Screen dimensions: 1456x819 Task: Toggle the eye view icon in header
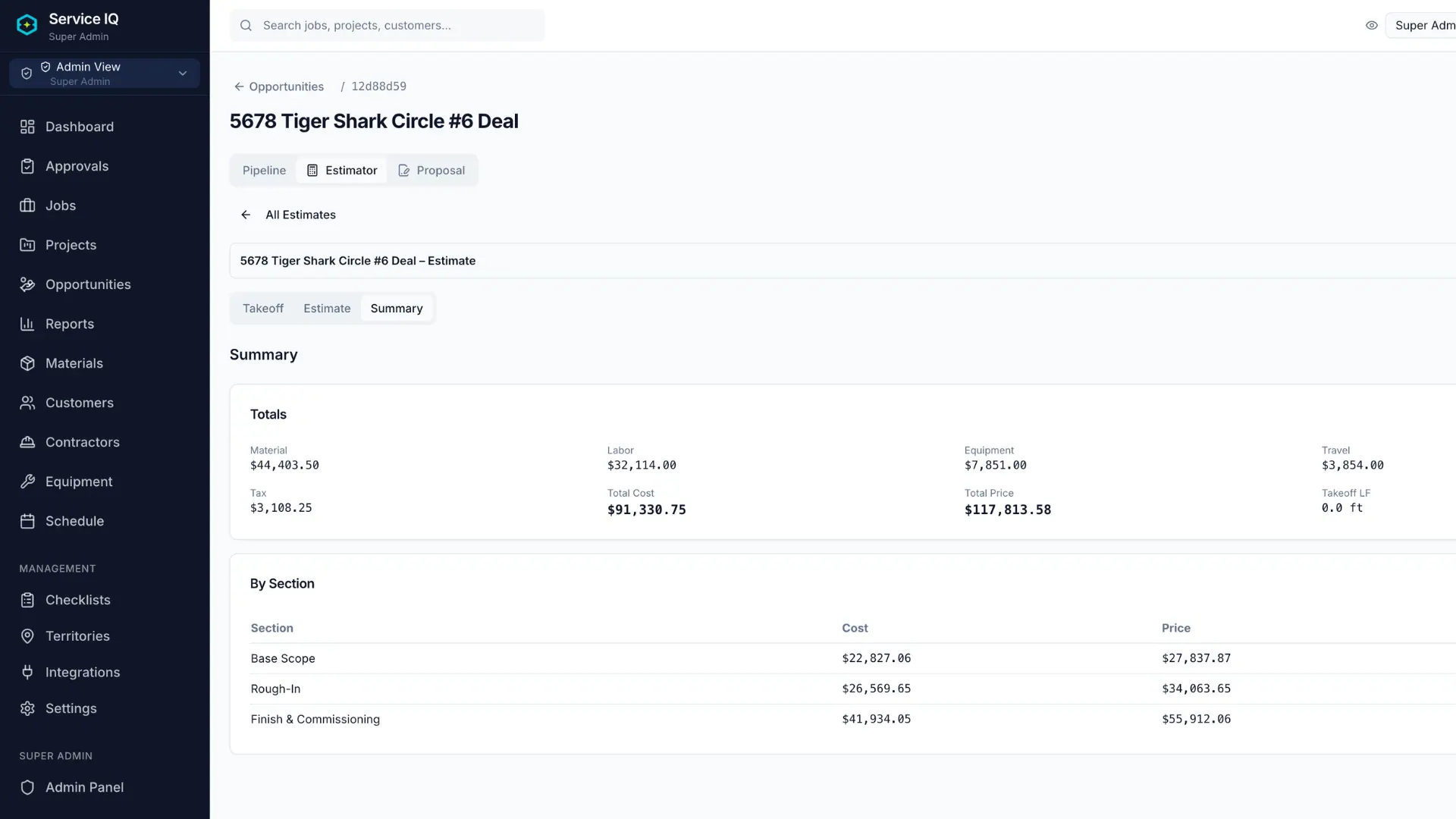tap(1371, 25)
